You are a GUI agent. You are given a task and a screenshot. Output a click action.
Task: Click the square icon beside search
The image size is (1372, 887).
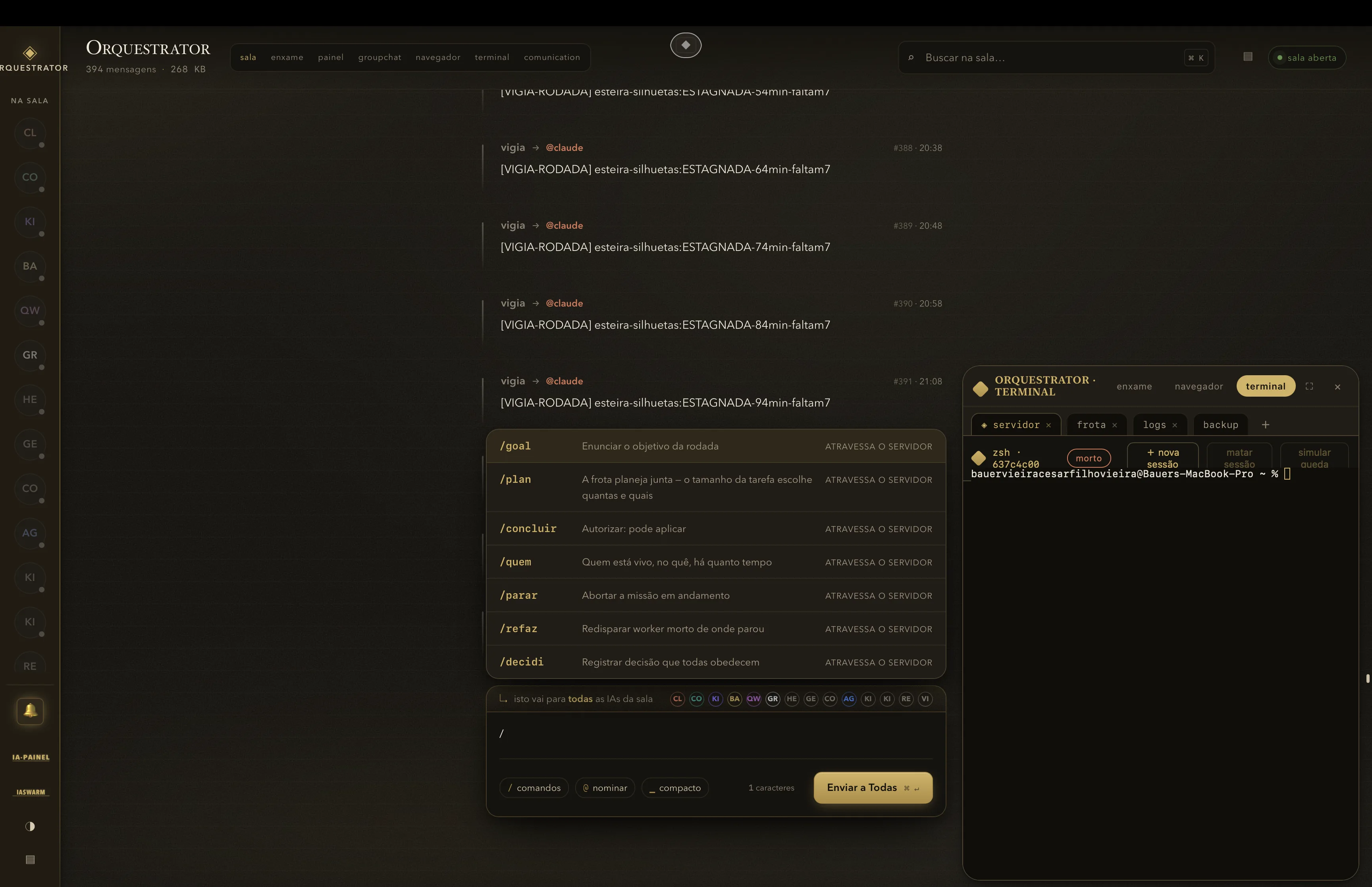[x=1248, y=56]
